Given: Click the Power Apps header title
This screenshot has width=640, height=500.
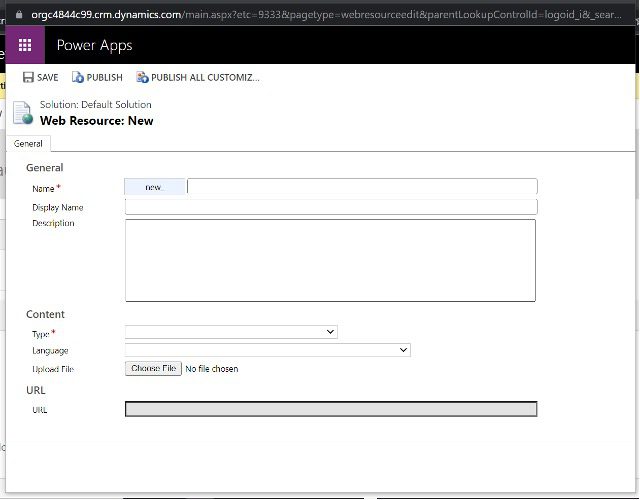Looking at the screenshot, I should (94, 45).
